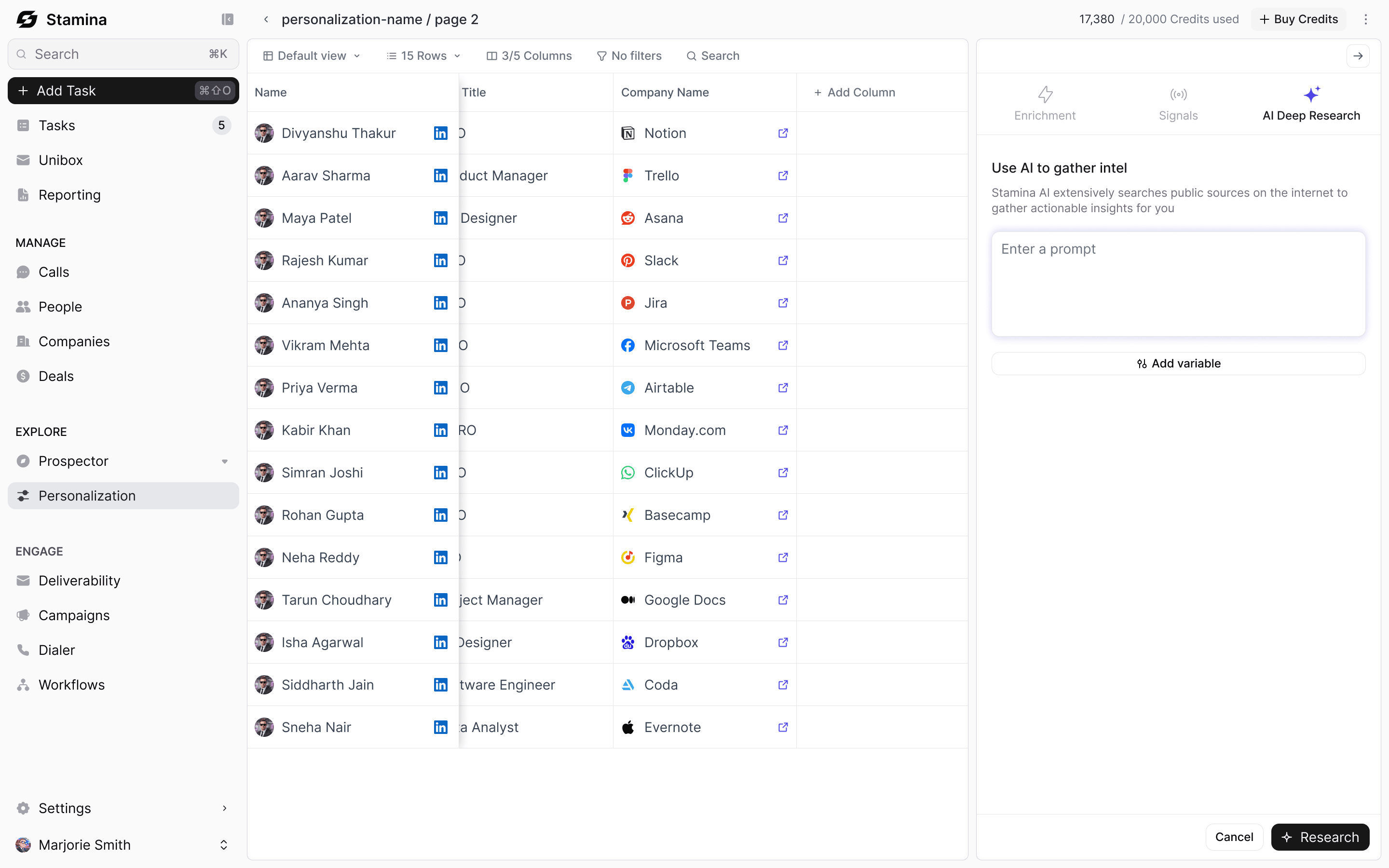The image size is (1389, 868).
Task: Open the 3/5 Columns visibility selector
Action: [x=529, y=55]
